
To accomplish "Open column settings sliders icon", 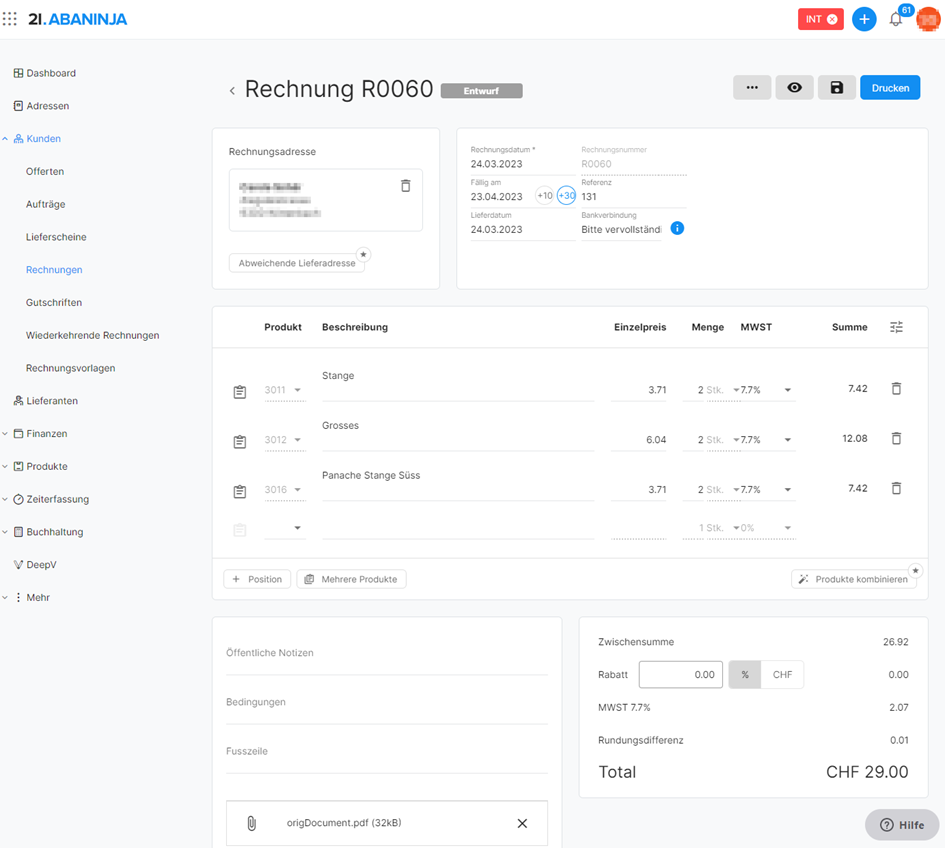I will tap(896, 327).
